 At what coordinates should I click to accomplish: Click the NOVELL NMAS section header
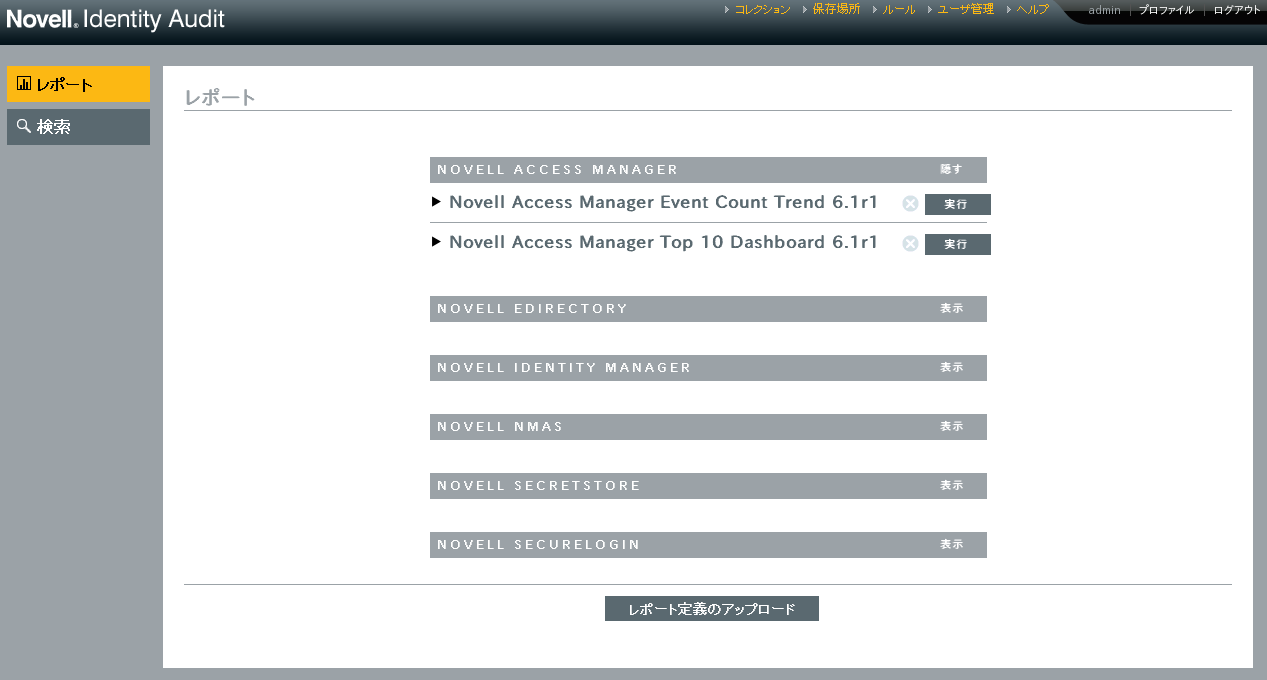[x=708, y=427]
